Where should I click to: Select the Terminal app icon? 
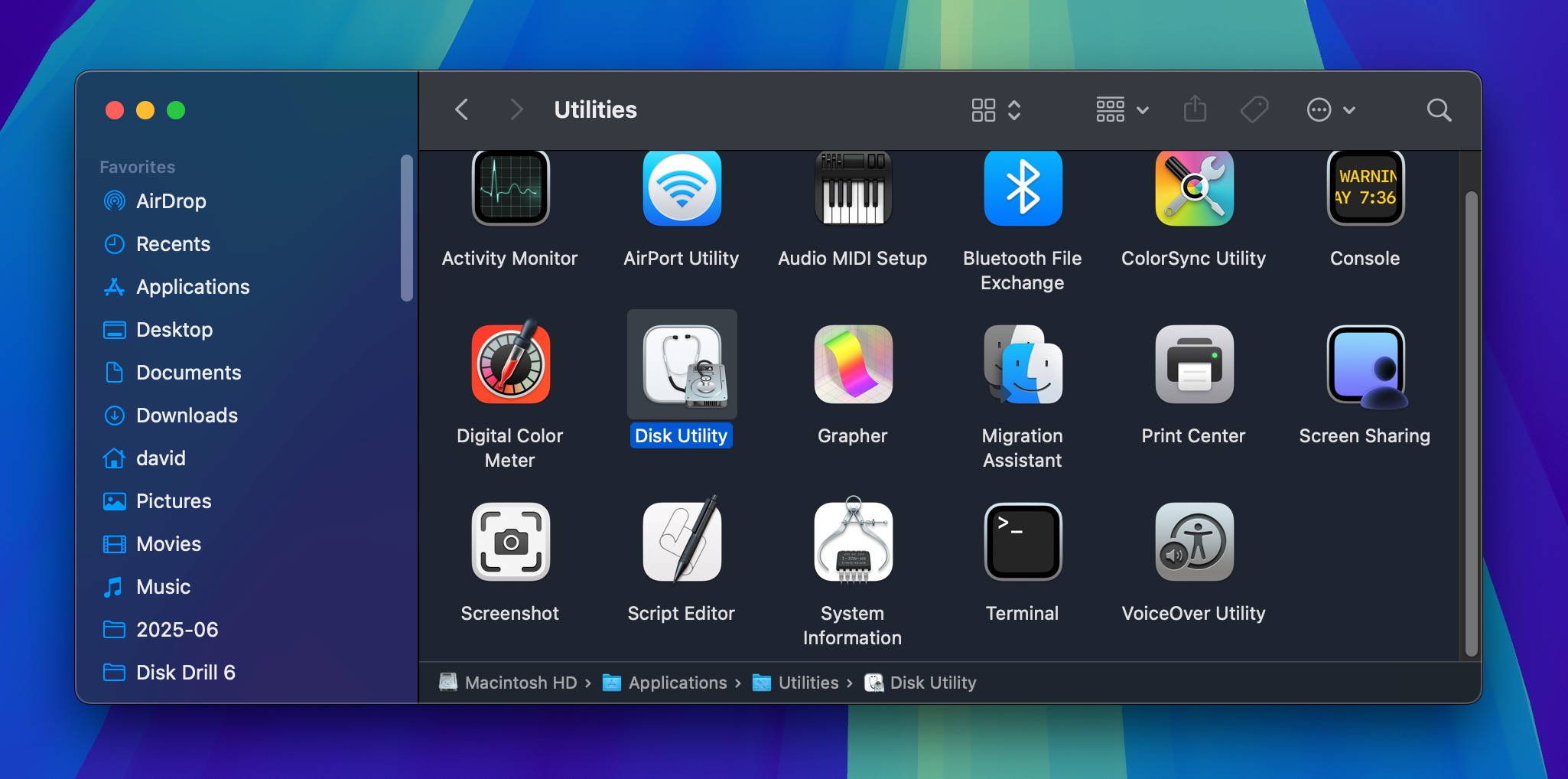(1022, 542)
